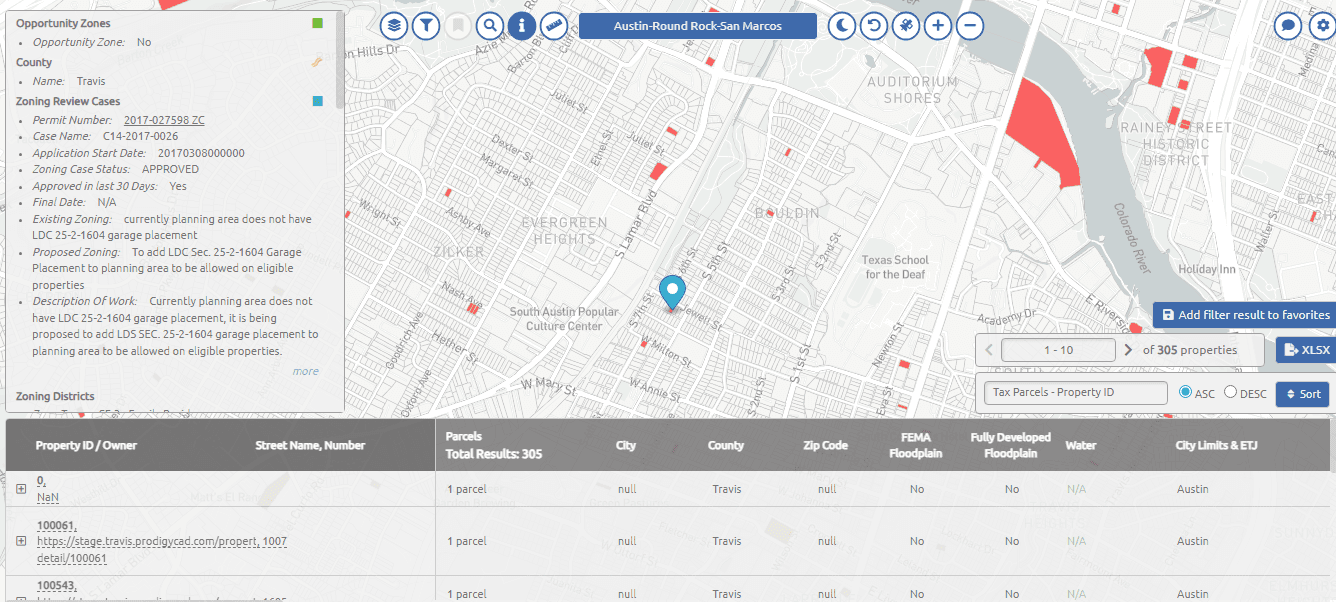Screen dimensions: 1336x602
Task: Go to previous results page arrow
Action: pos(989,350)
